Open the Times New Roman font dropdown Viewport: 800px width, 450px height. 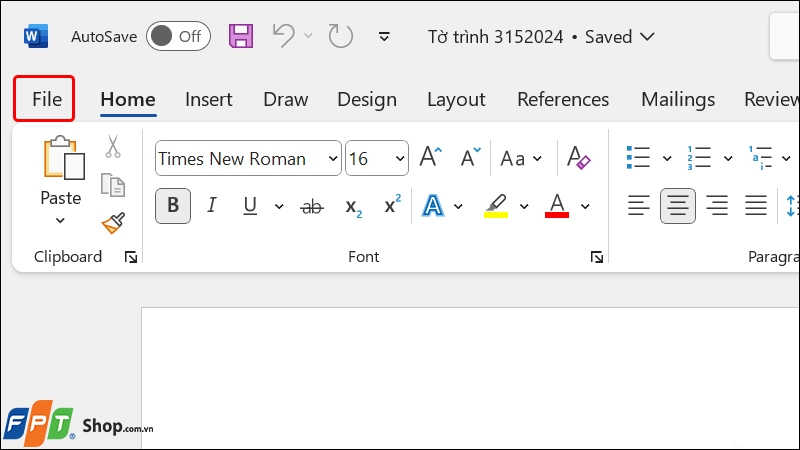point(333,158)
